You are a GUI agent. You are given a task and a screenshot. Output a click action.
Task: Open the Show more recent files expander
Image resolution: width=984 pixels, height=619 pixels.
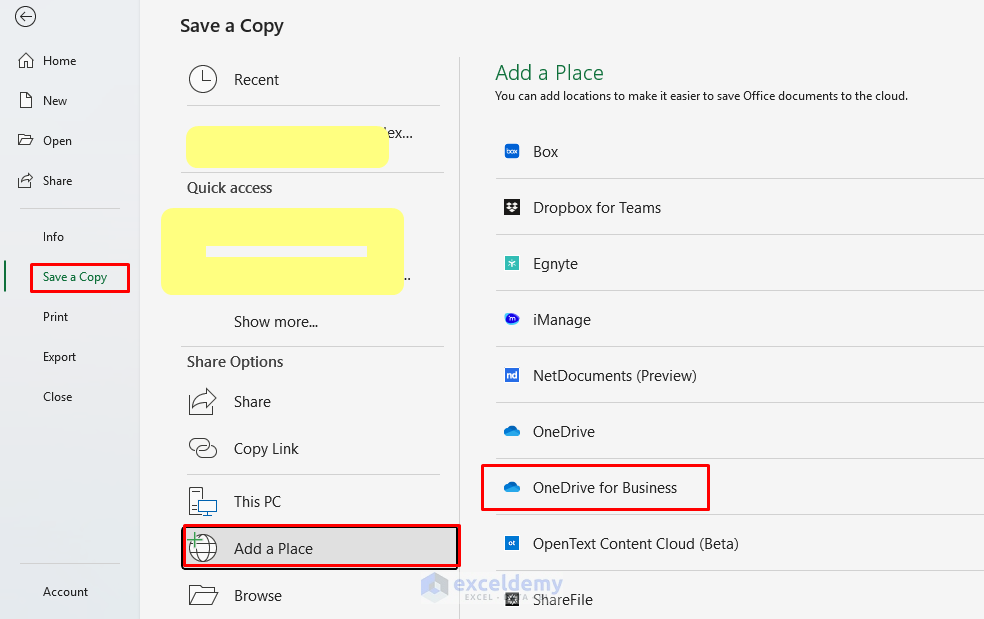coord(276,321)
